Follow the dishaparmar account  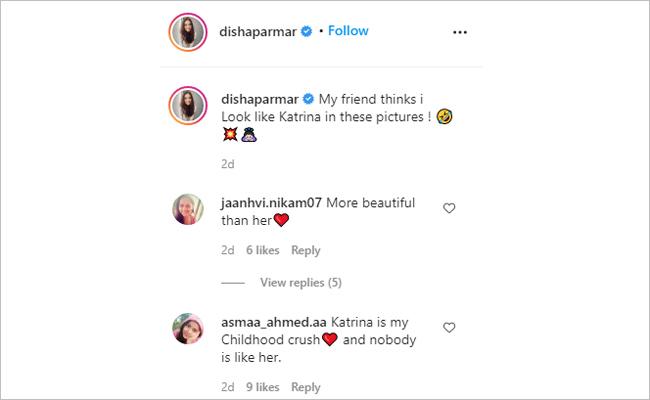(x=348, y=31)
